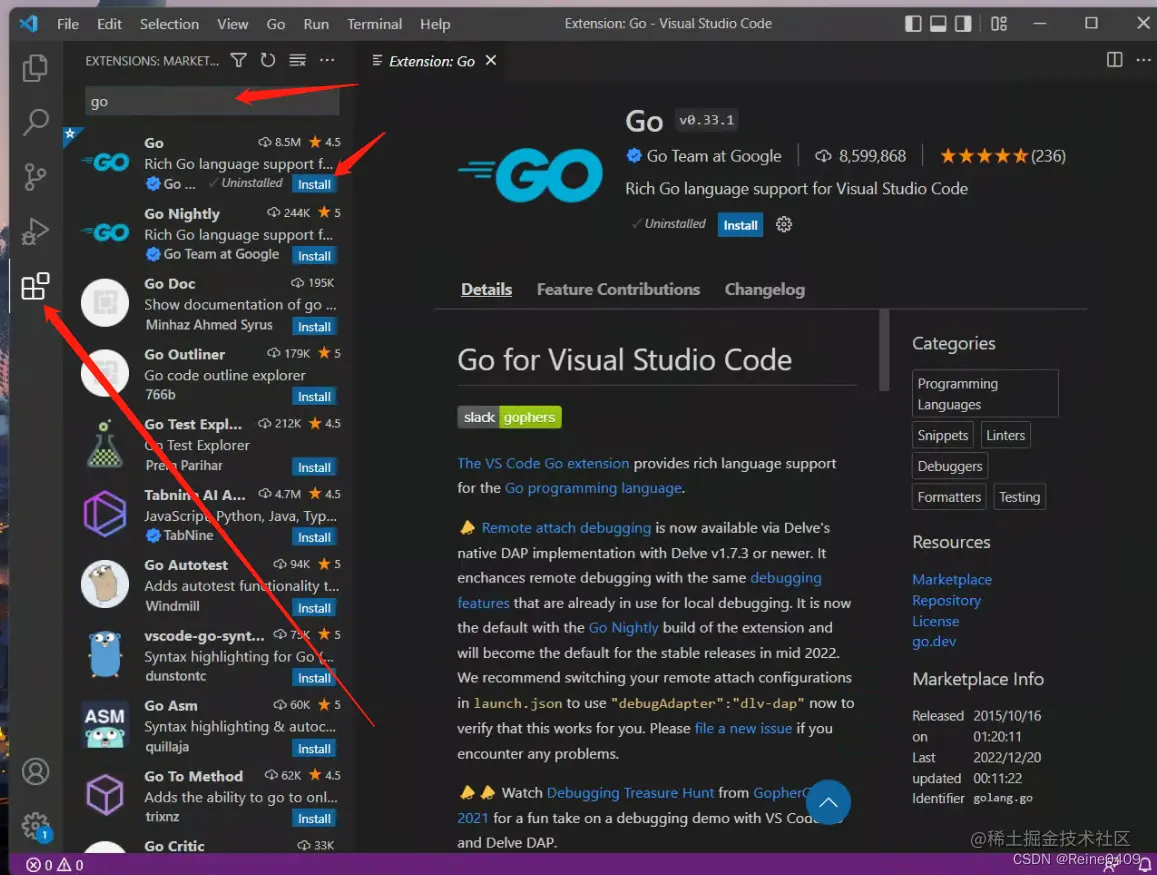Install the Go Autotest extension
Viewport: 1157px width, 875px height.
click(x=314, y=608)
